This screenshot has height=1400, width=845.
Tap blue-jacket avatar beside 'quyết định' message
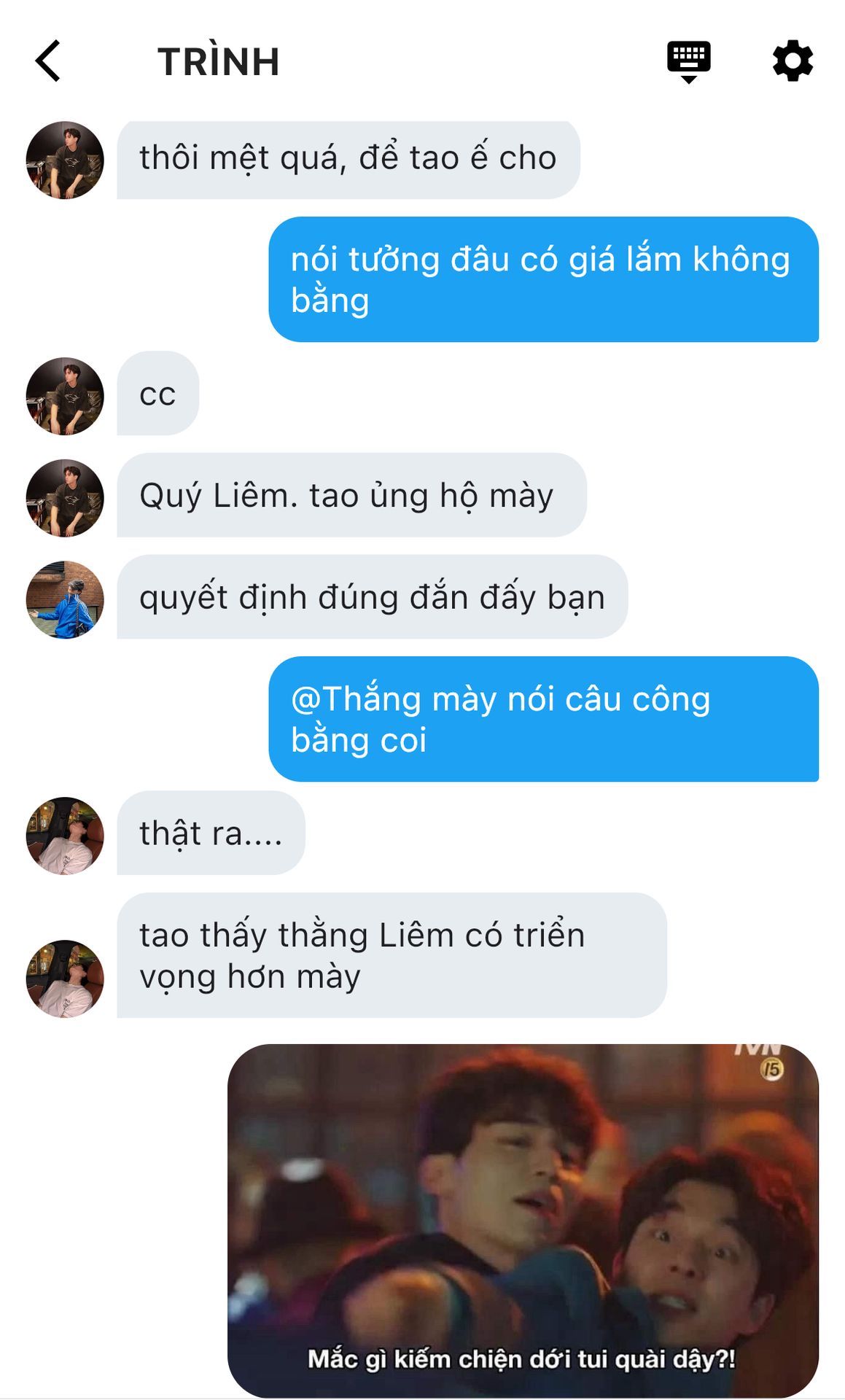coord(65,599)
